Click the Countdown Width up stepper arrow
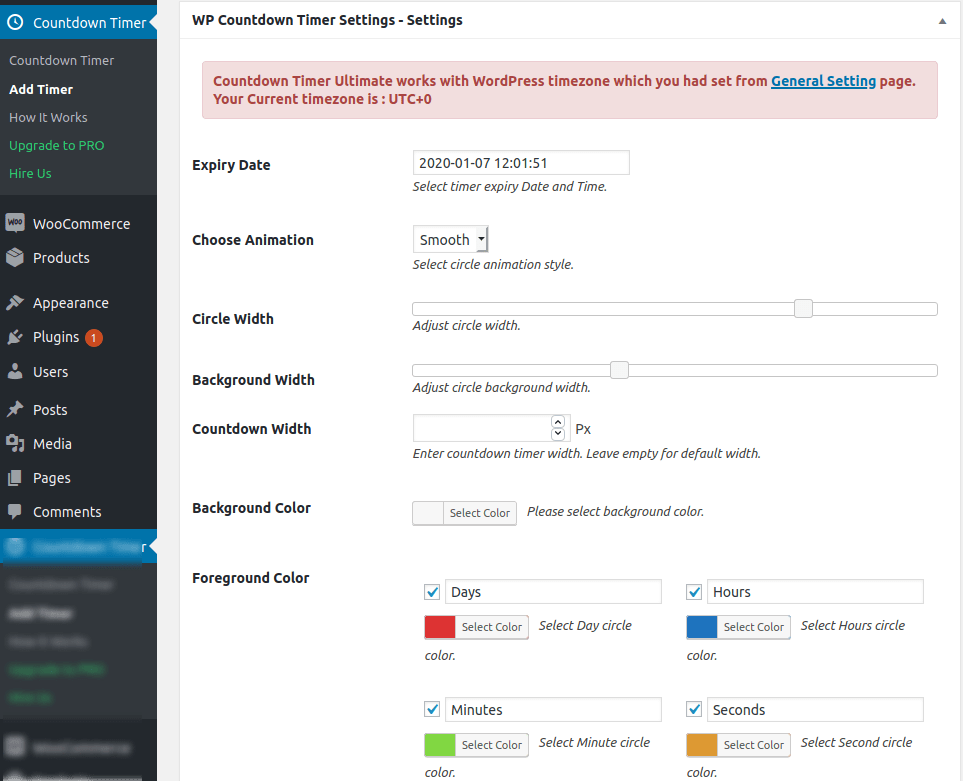The width and height of the screenshot is (963, 781). click(558, 421)
